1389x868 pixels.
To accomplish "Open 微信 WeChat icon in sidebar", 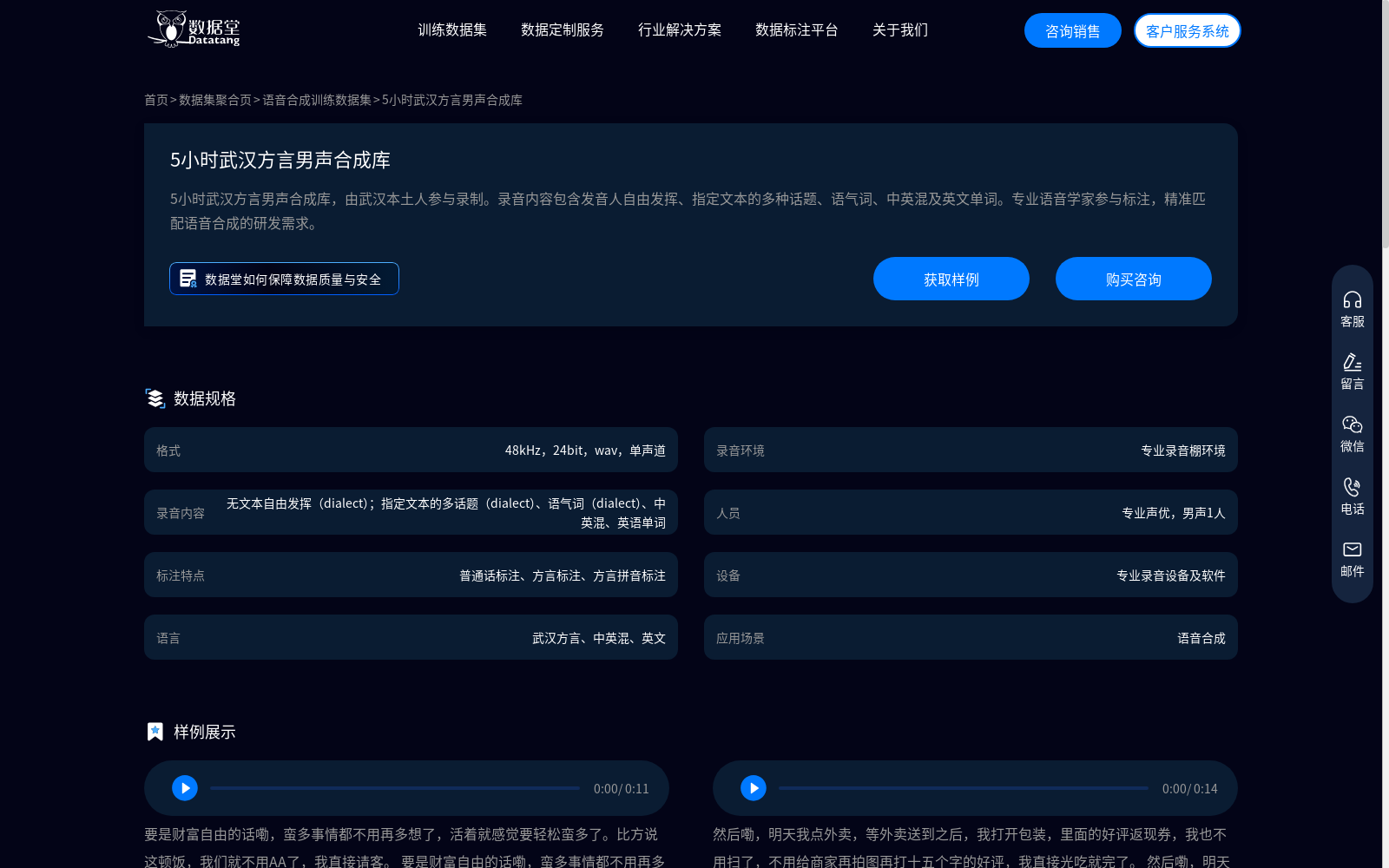I will click(1353, 424).
